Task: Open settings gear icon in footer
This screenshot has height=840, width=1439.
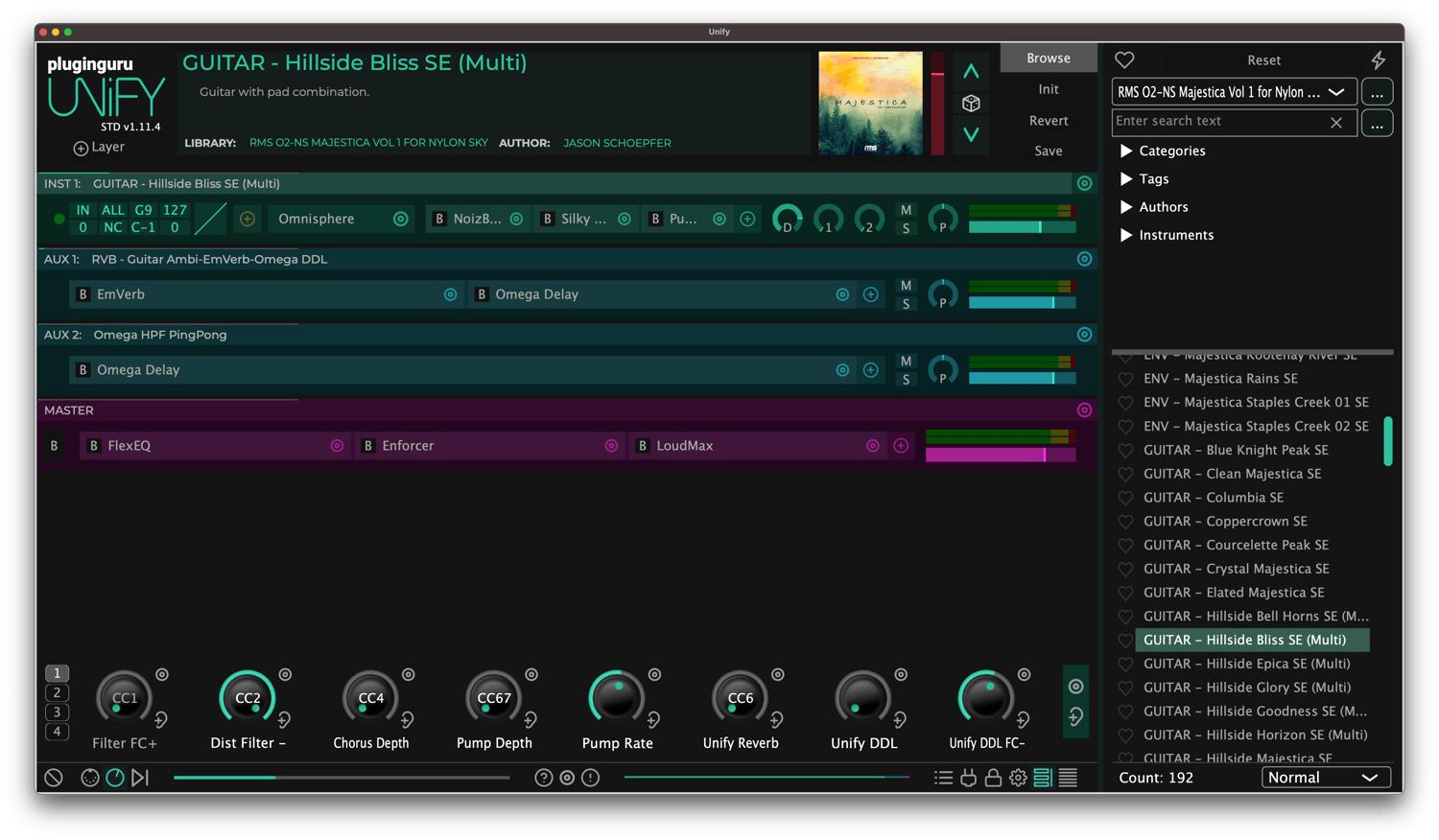Action: pyautogui.click(x=1018, y=778)
